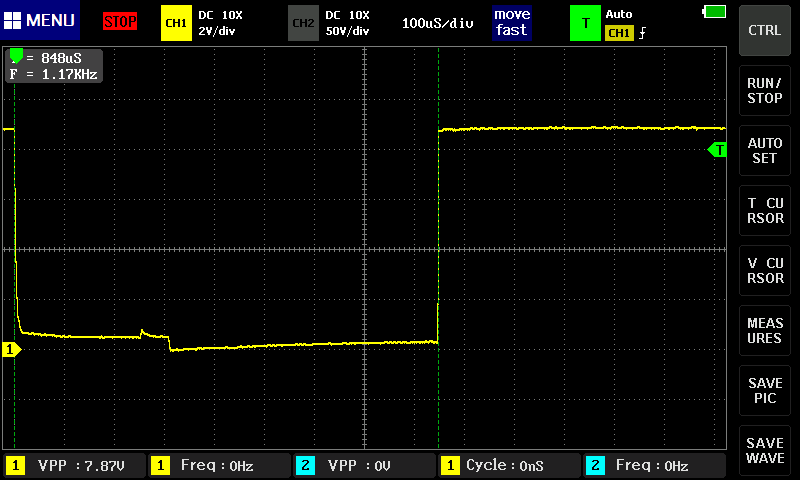This screenshot has height=480, width=800.
Task: Tap the CH2 50V/div setting
Action: click(347, 31)
